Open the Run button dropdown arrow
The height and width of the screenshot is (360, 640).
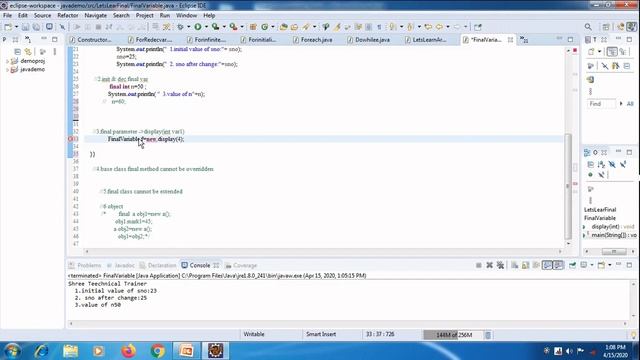[x=206, y=27]
